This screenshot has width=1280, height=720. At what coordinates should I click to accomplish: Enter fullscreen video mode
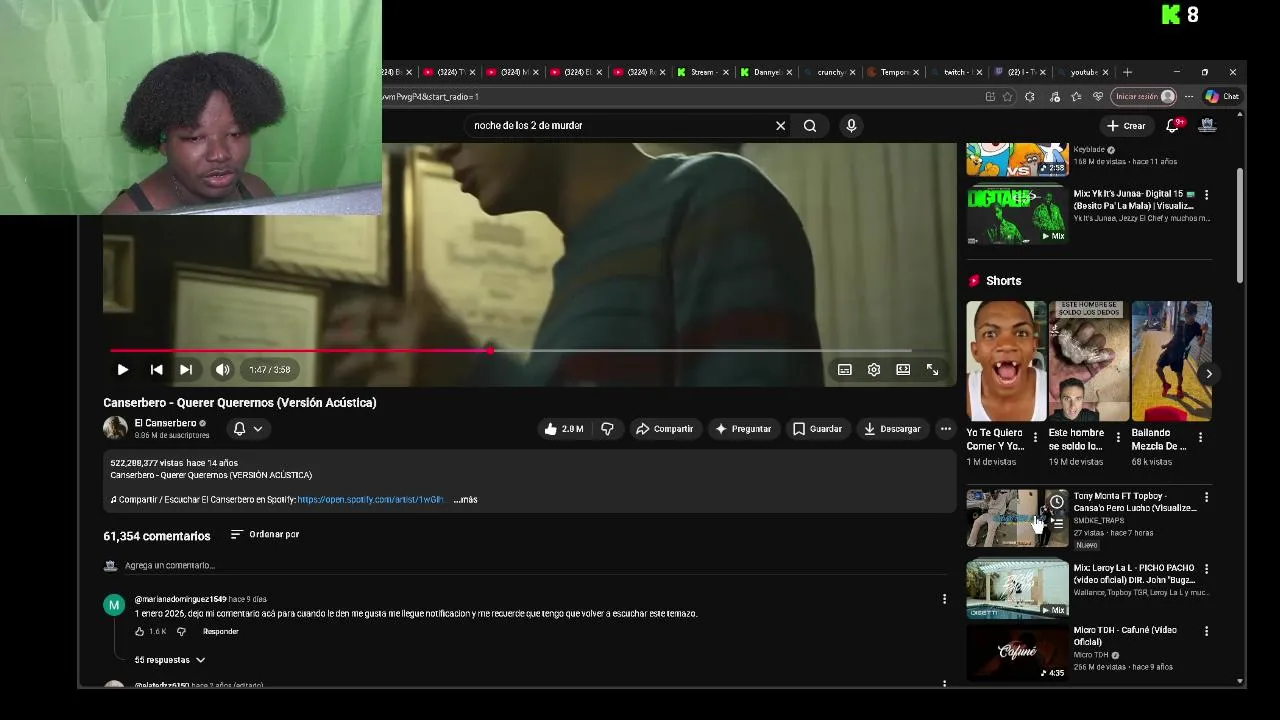coord(932,370)
